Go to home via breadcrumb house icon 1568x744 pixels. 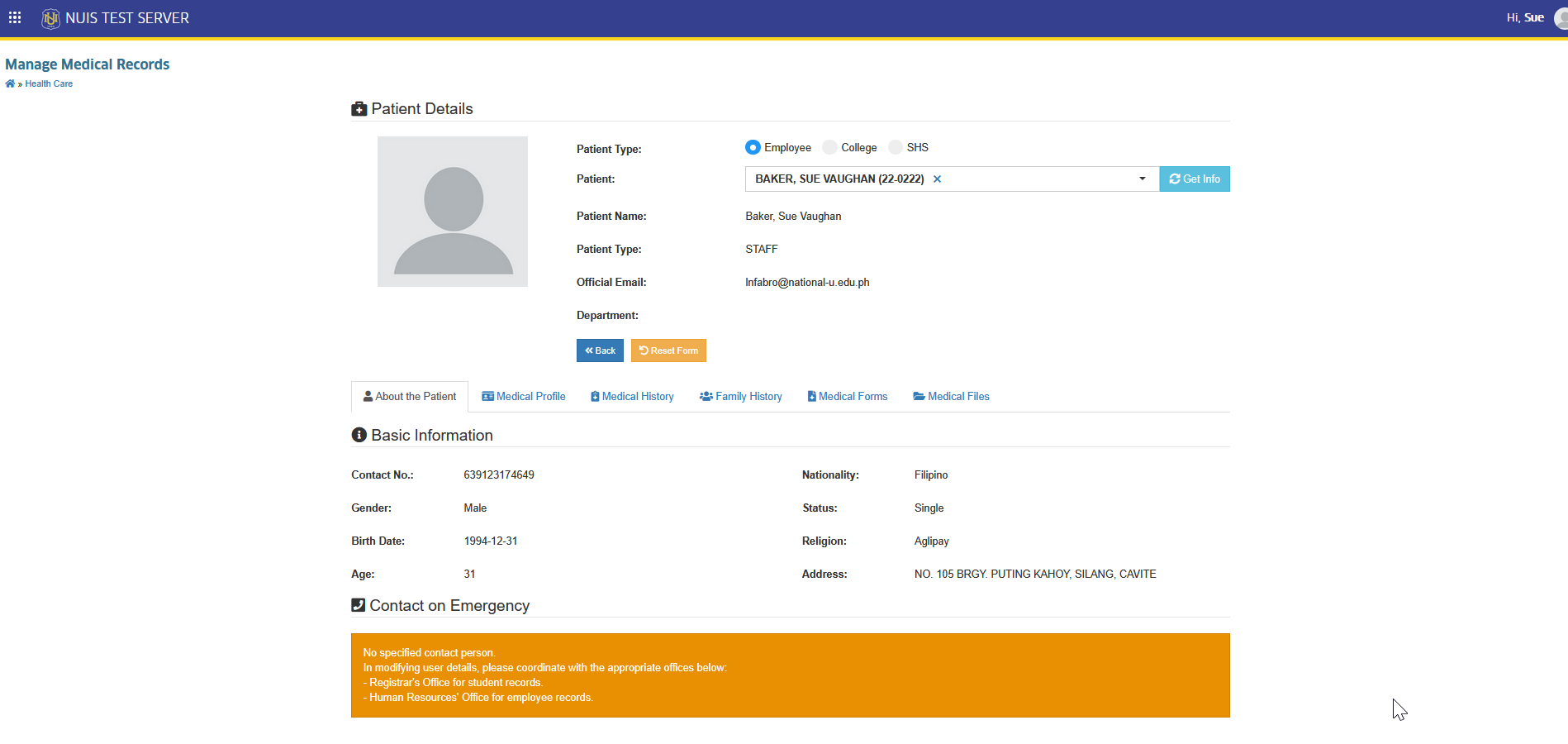click(x=10, y=83)
